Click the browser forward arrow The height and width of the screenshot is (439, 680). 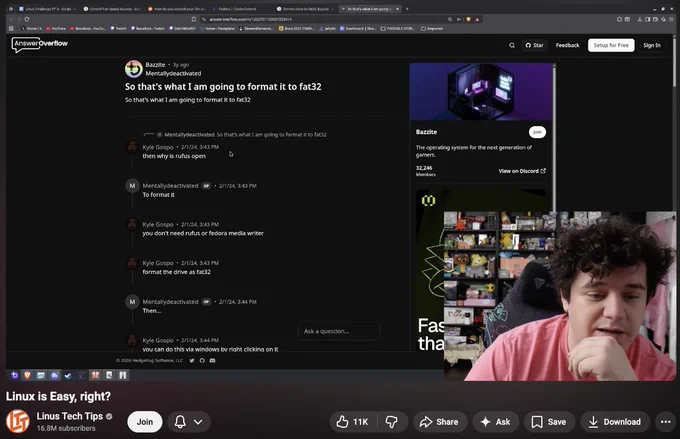click(x=19, y=19)
